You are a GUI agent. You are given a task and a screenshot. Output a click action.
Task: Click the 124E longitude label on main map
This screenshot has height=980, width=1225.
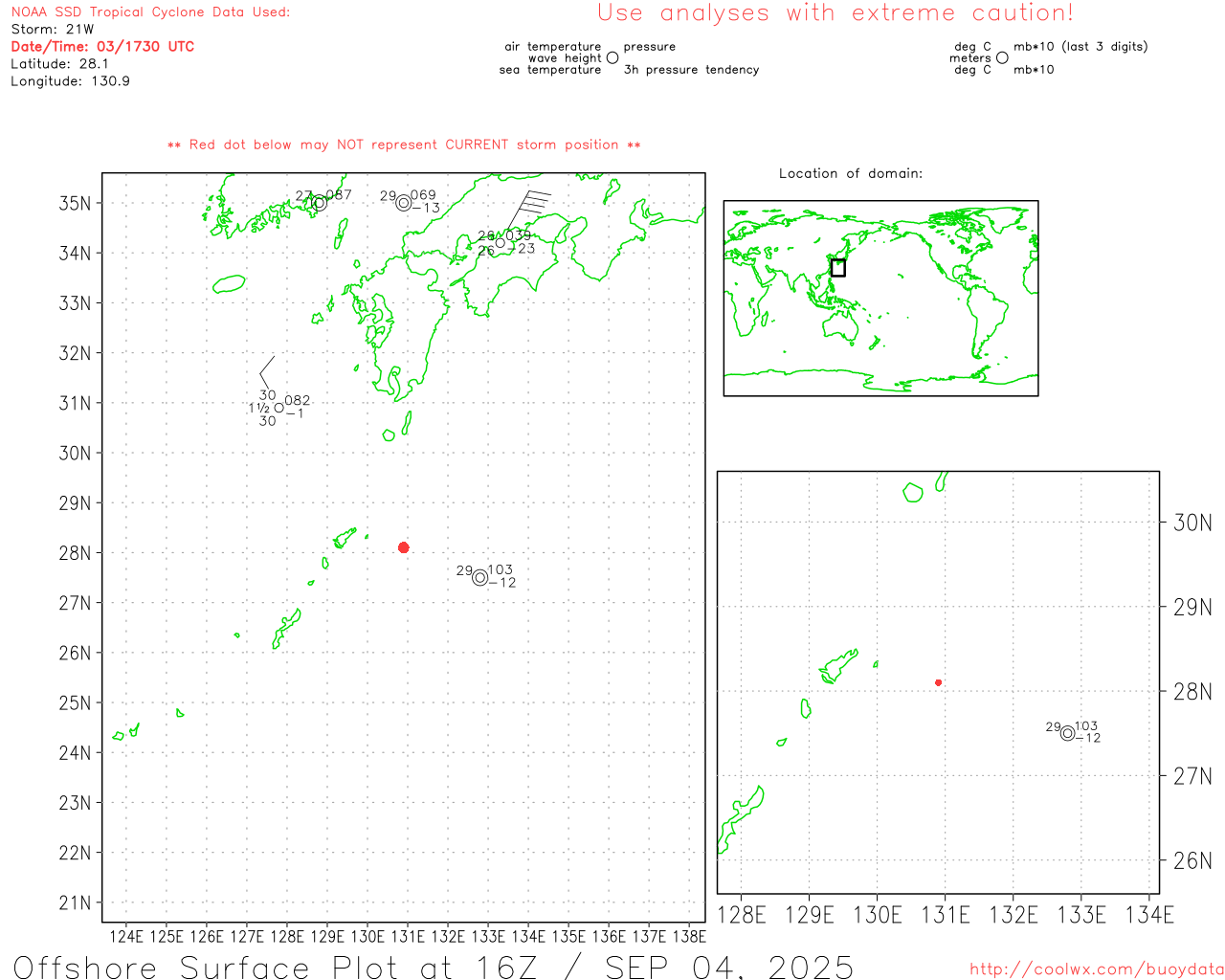click(x=126, y=936)
